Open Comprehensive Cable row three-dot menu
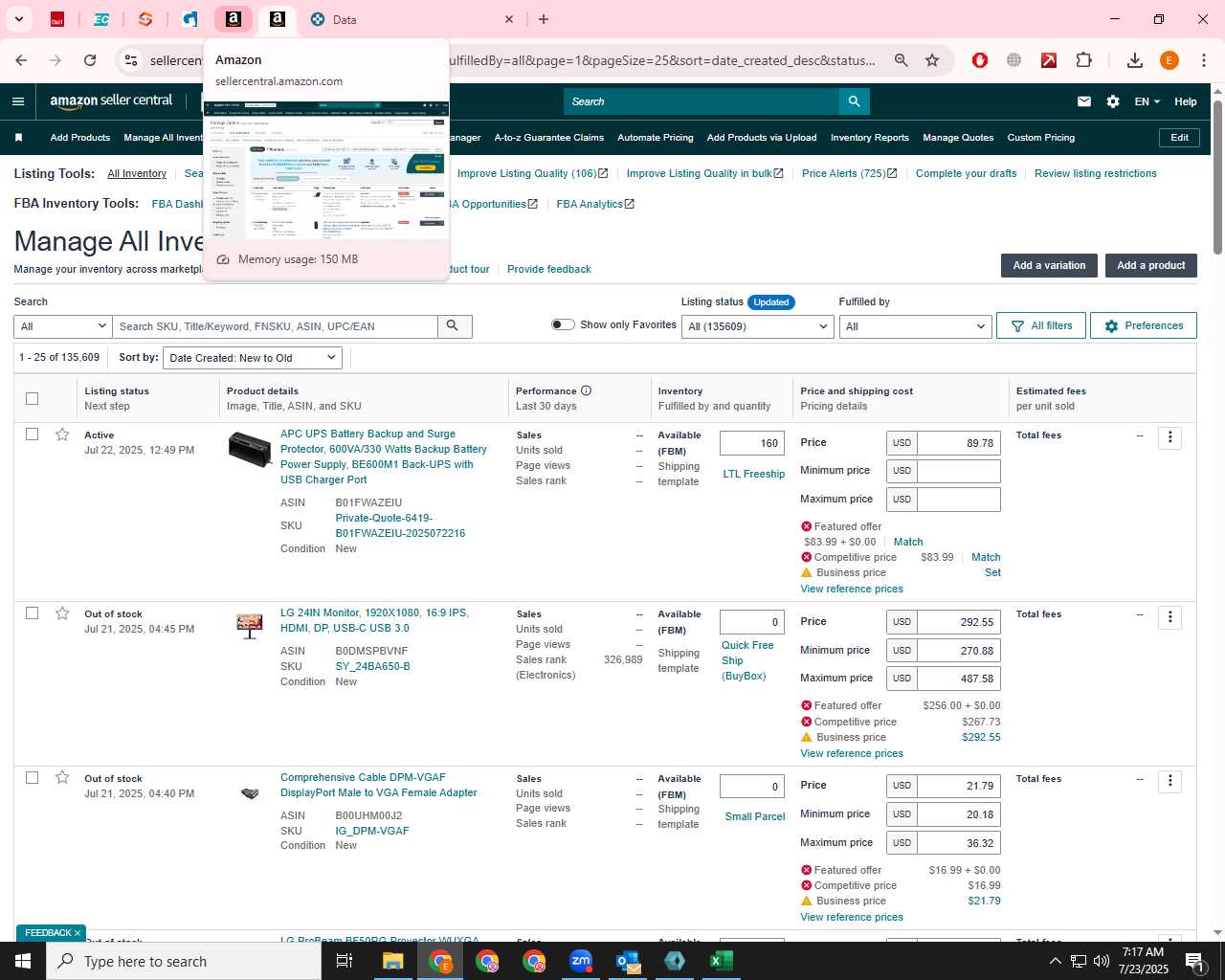 tap(1169, 782)
